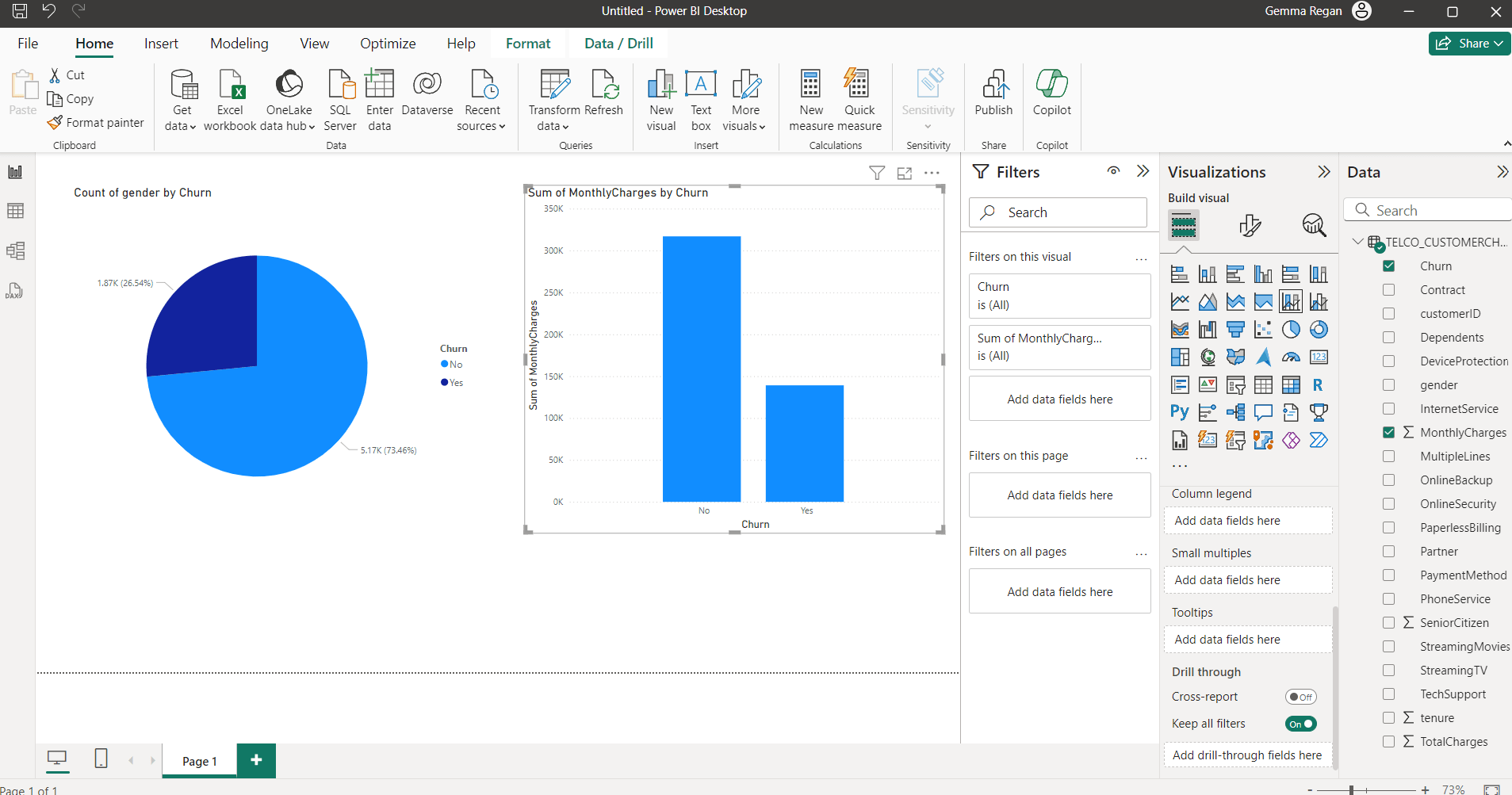
Task: Turn off the Keep all filters toggle
Action: click(x=1300, y=724)
